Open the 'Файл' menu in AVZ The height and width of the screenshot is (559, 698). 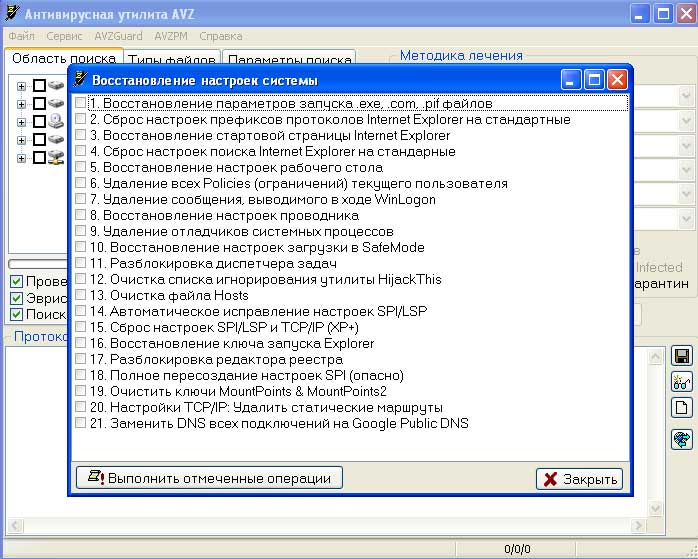coord(21,36)
